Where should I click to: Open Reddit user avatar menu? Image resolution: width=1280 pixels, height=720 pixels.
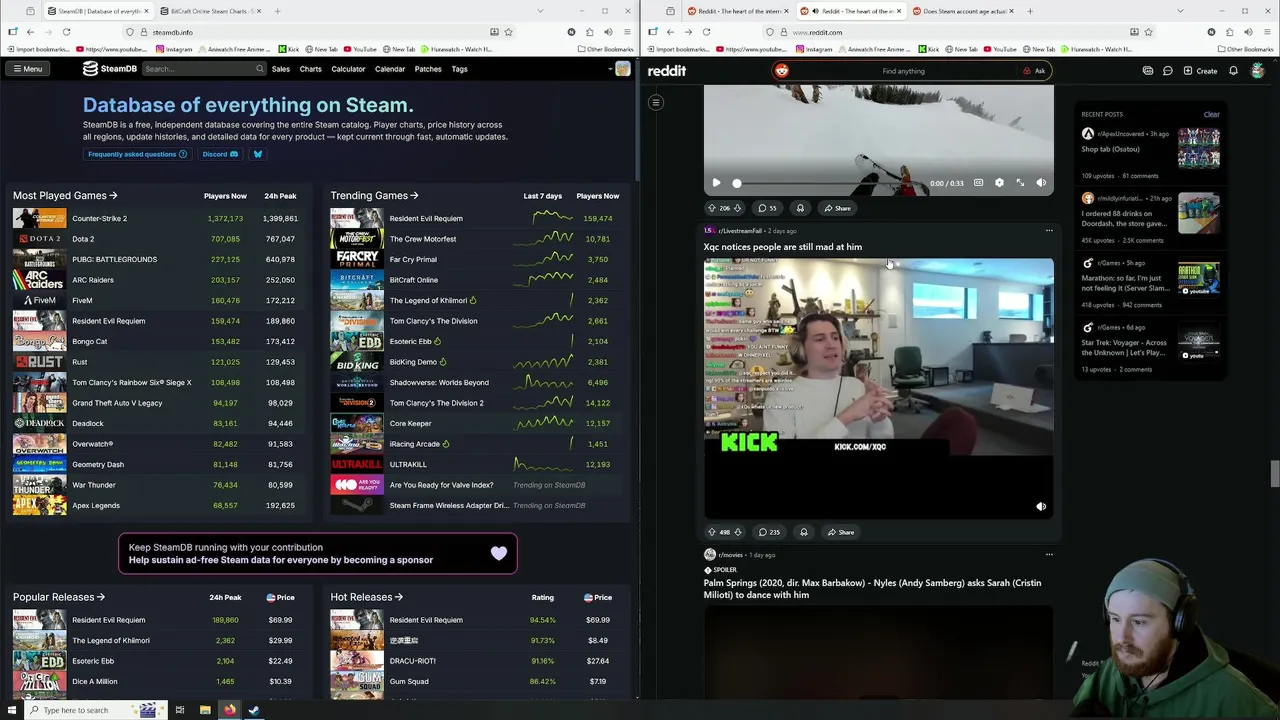[x=1258, y=71]
